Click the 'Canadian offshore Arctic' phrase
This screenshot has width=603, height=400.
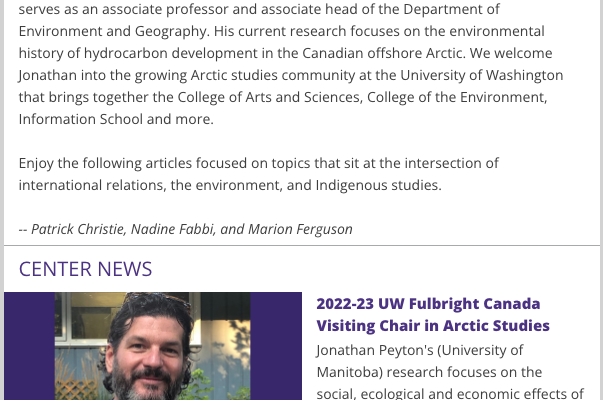click(x=382, y=53)
